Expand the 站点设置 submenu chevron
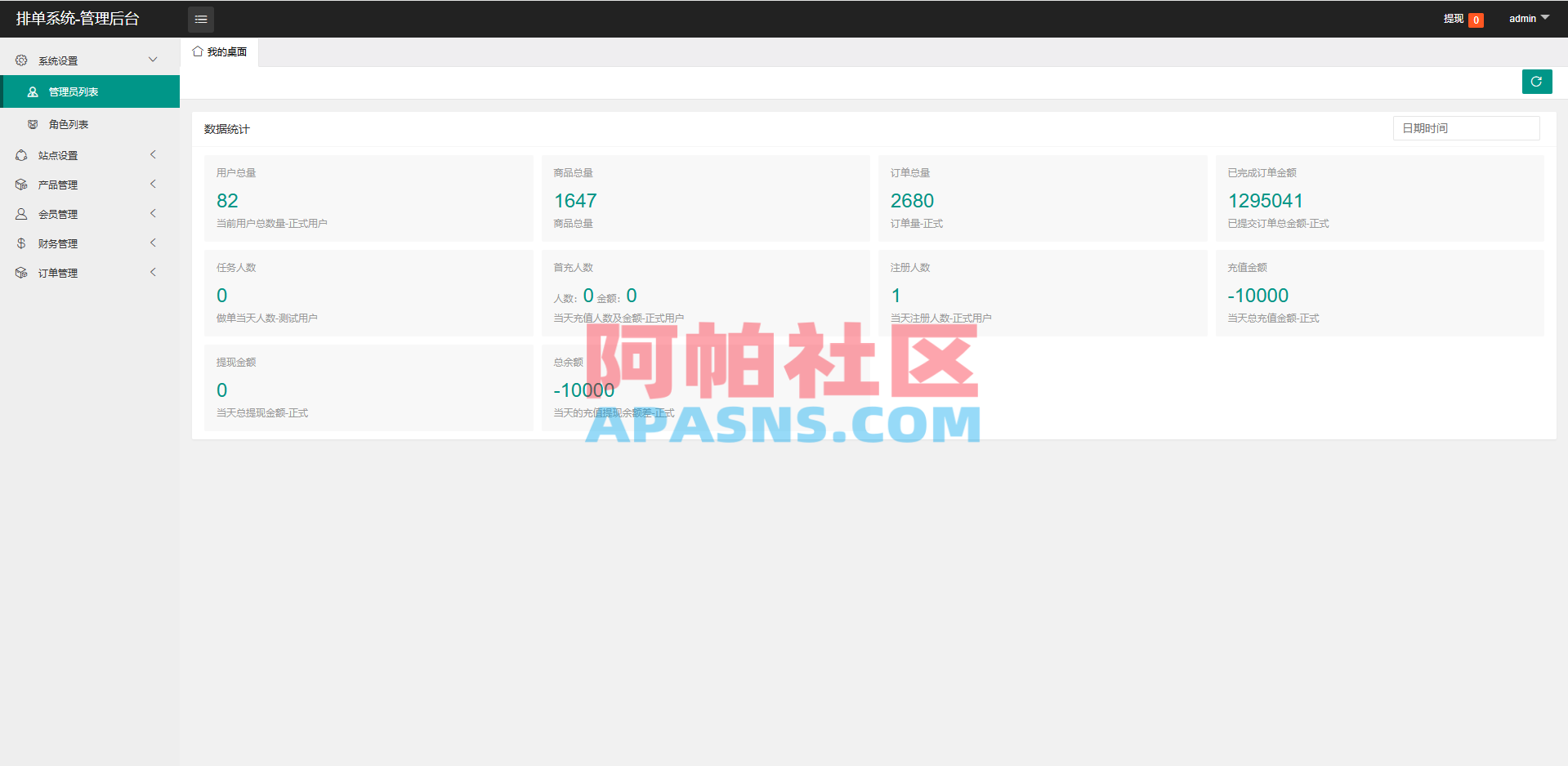The width and height of the screenshot is (1568, 766). (153, 154)
